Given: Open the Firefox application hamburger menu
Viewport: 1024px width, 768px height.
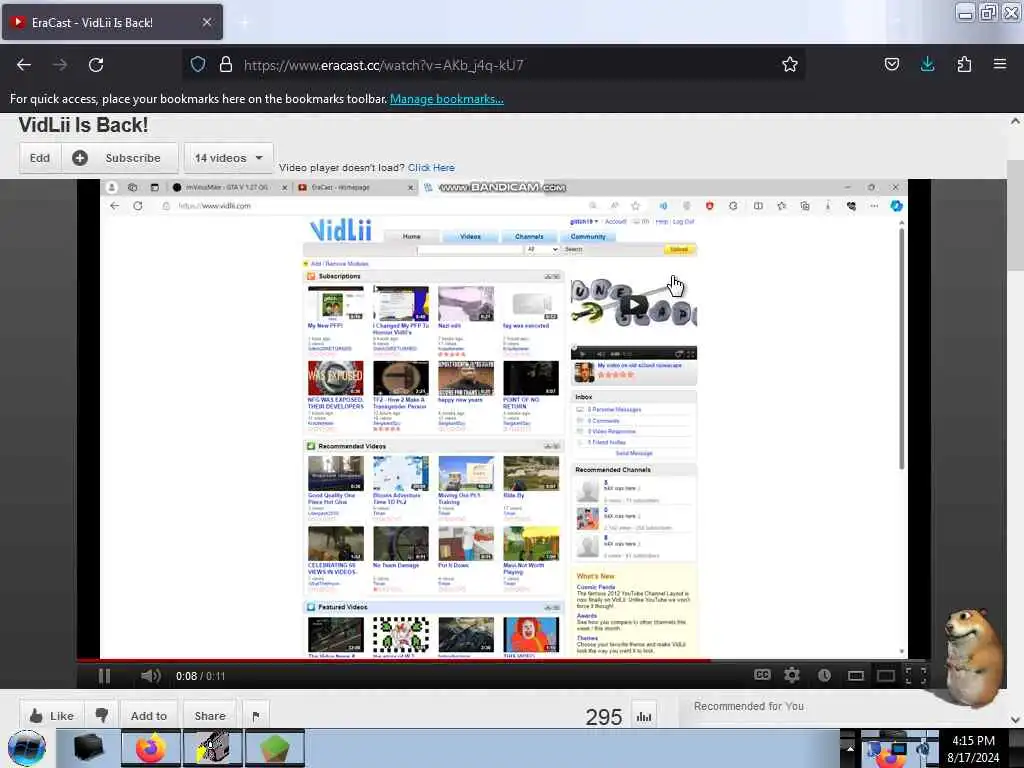Looking at the screenshot, I should 999,64.
